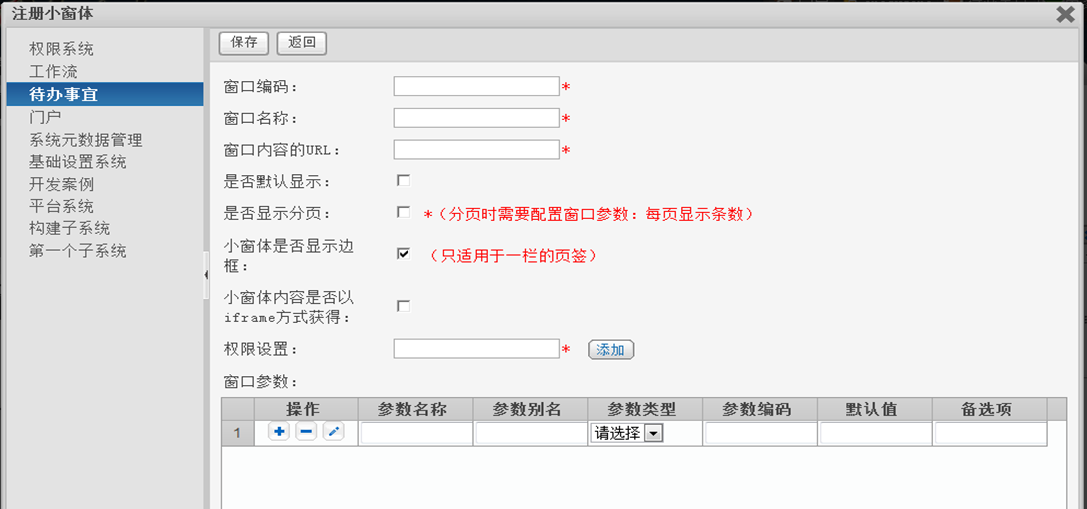Click the 默认值 cell in row 1
Image resolution: width=1087 pixels, height=509 pixels.
coord(875,433)
